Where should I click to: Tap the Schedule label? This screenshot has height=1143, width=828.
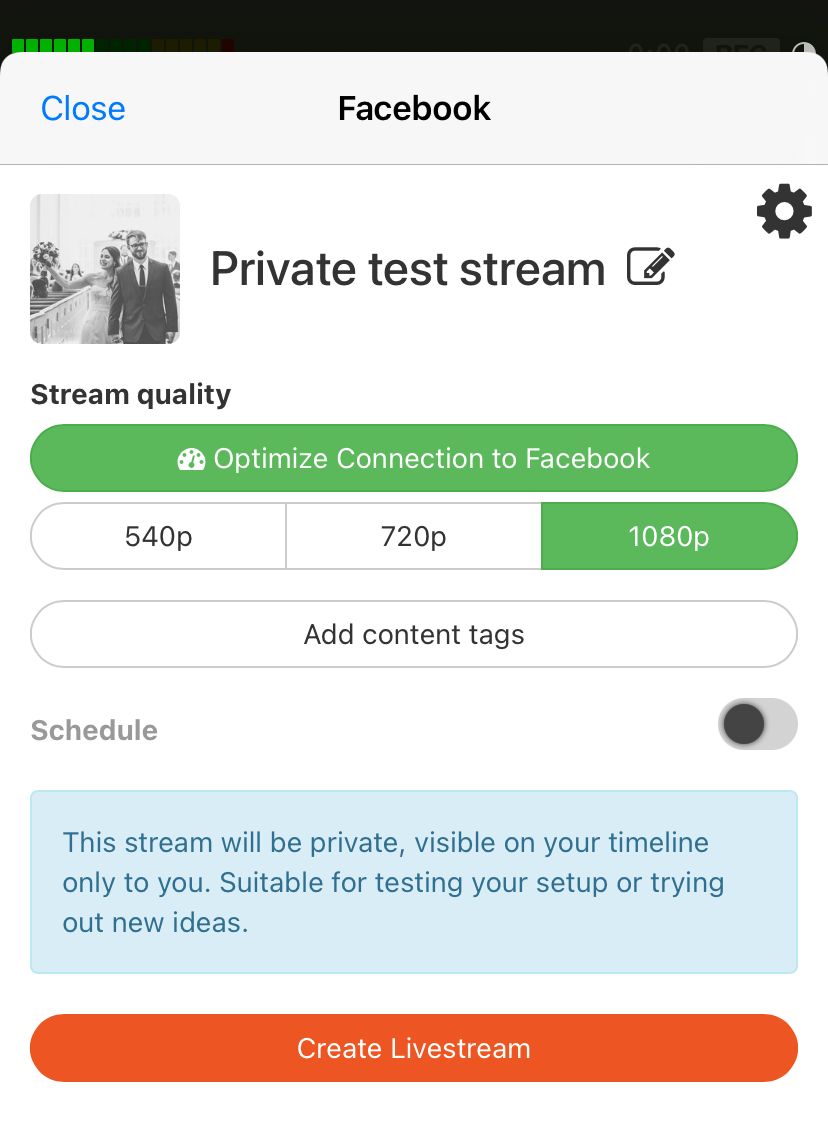pyautogui.click(x=94, y=730)
